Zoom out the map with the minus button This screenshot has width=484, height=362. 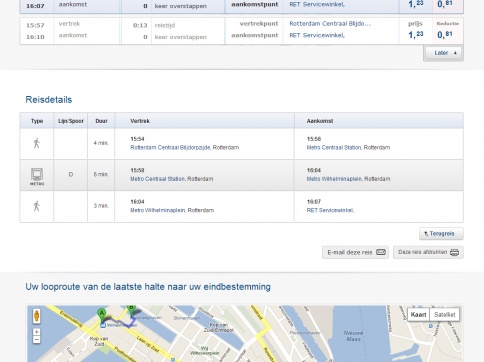point(37,340)
